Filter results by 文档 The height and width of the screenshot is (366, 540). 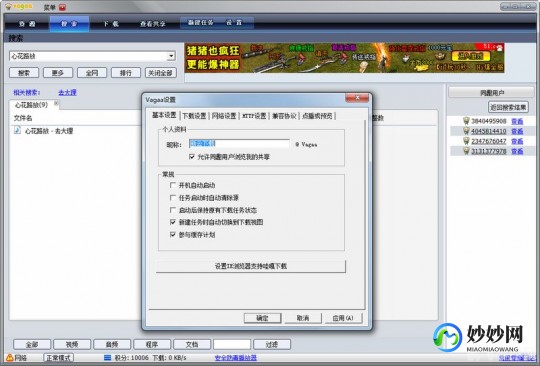(x=192, y=344)
